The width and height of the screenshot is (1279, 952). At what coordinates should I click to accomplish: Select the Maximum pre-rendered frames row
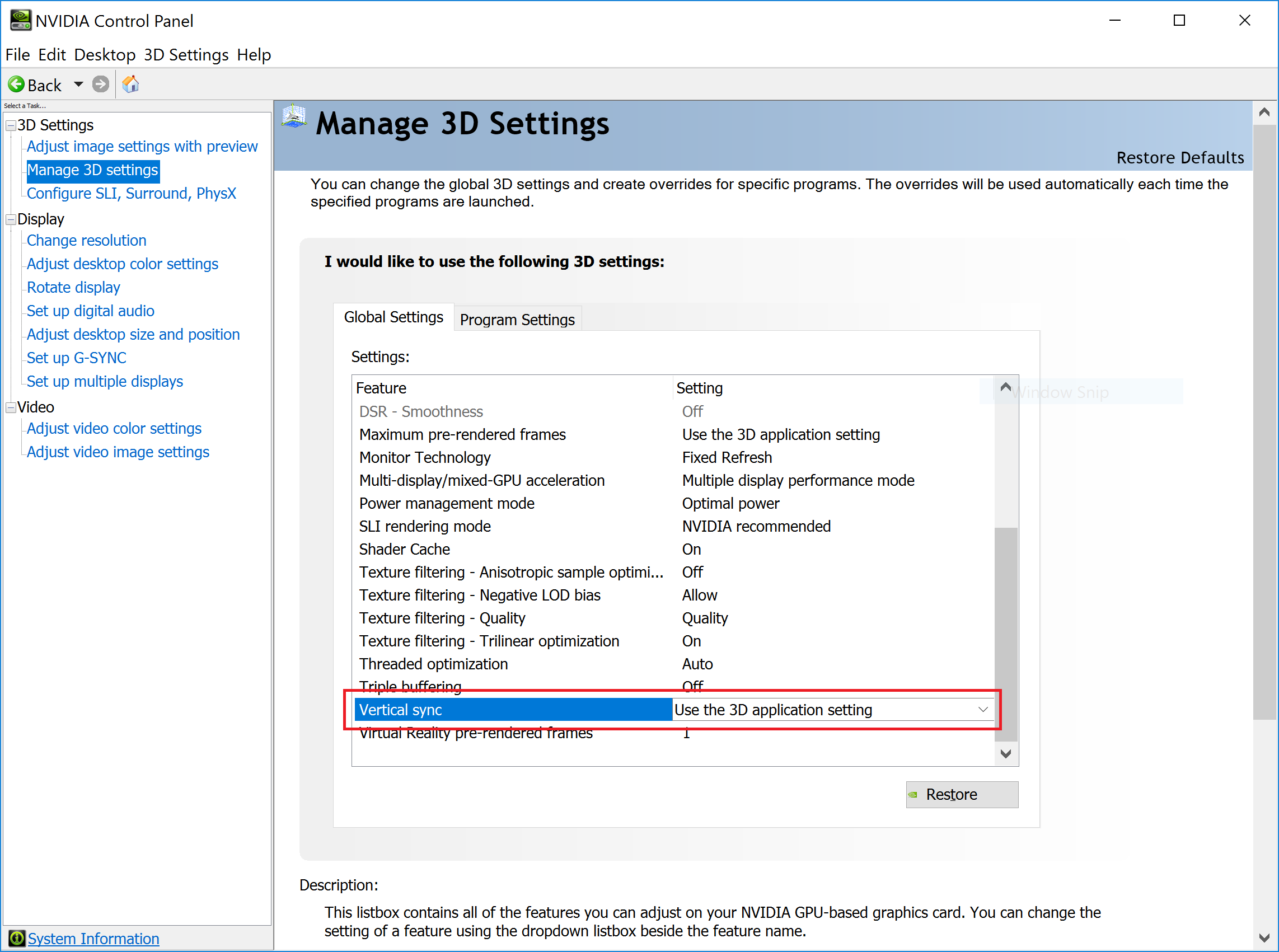(x=673, y=434)
